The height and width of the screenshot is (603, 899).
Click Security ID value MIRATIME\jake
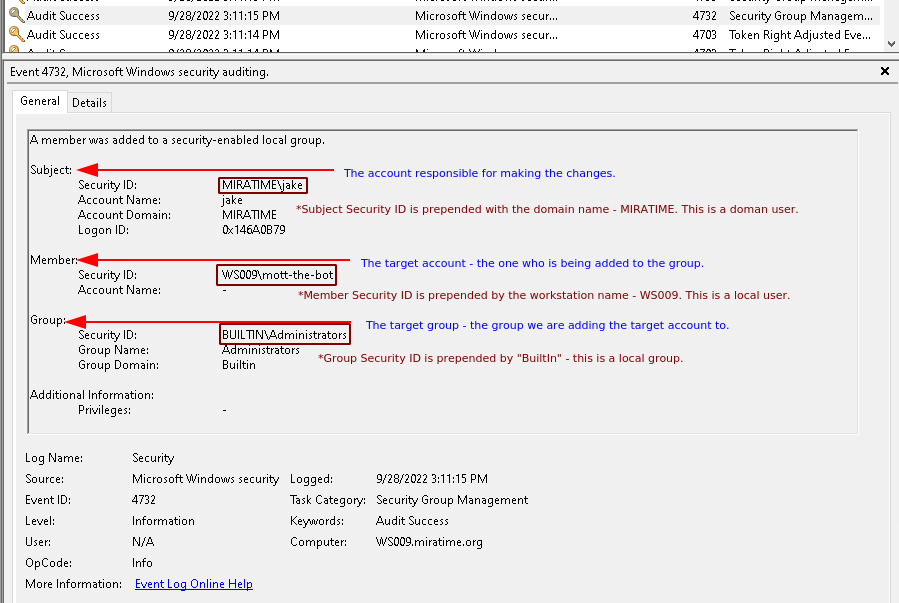pos(263,185)
